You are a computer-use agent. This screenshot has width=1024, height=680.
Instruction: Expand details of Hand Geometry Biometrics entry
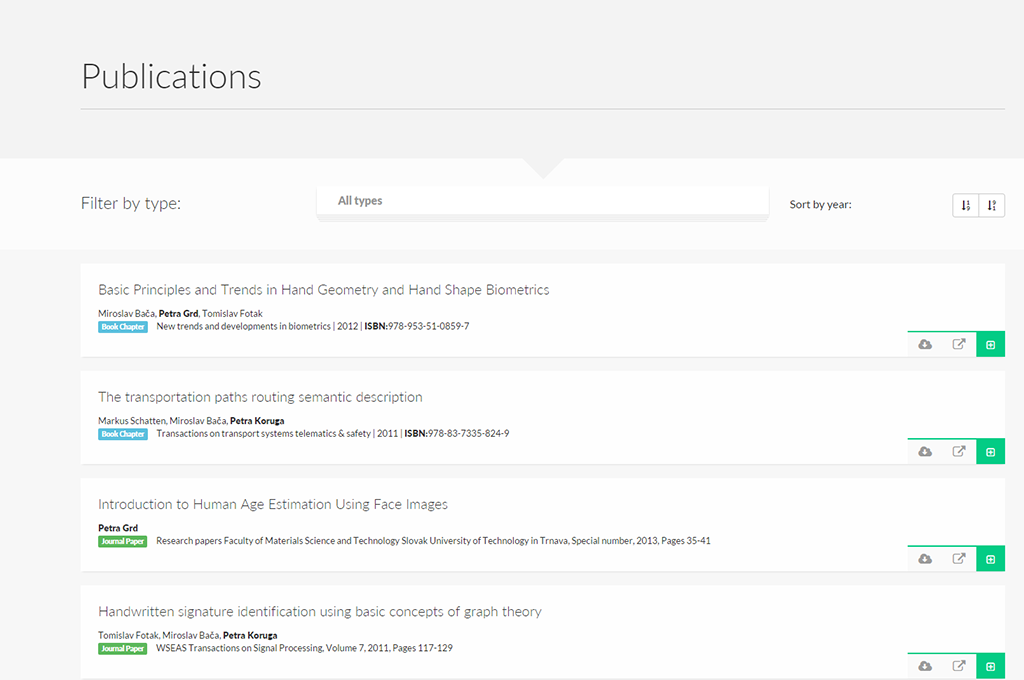pyautogui.click(x=990, y=344)
